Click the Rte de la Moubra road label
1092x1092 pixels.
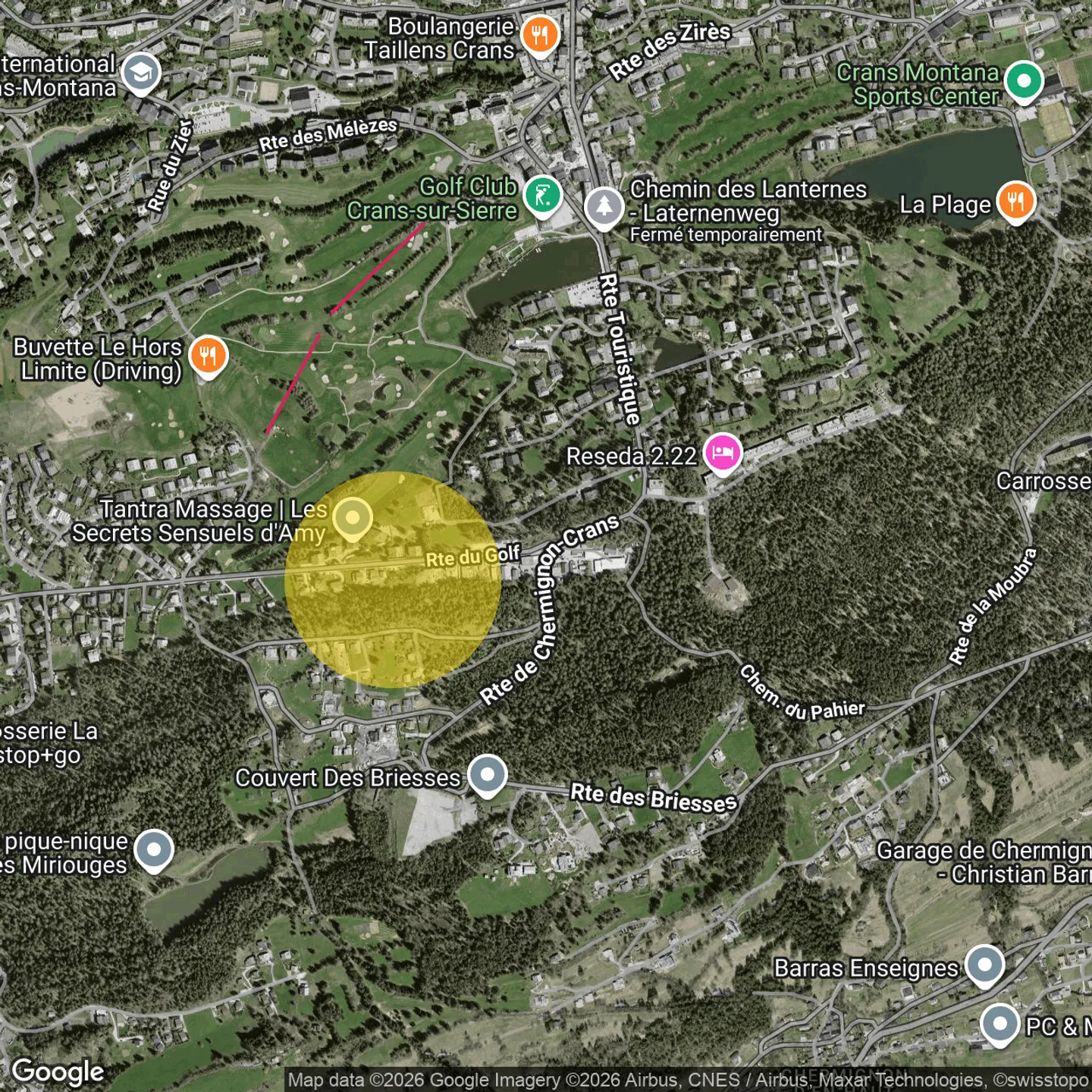993,607
